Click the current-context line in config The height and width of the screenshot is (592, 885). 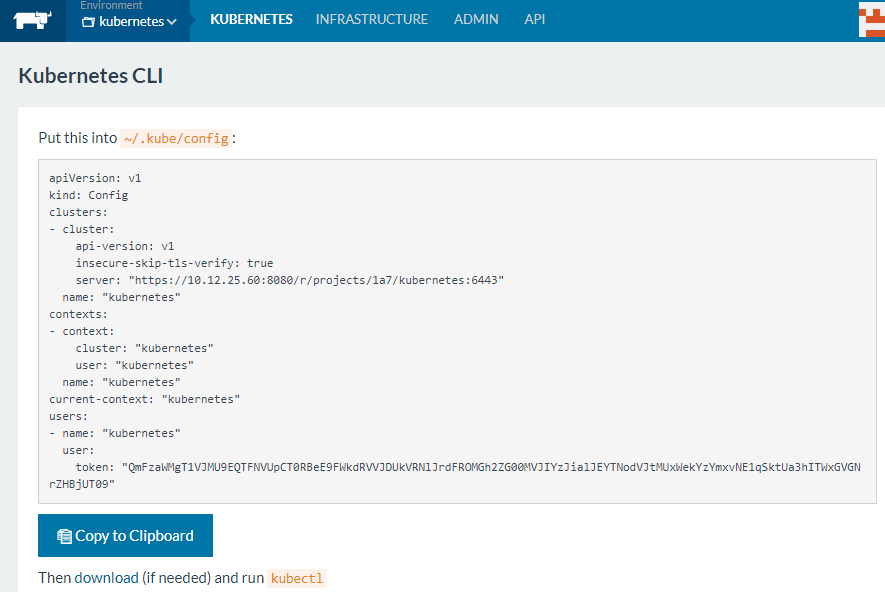coord(145,399)
